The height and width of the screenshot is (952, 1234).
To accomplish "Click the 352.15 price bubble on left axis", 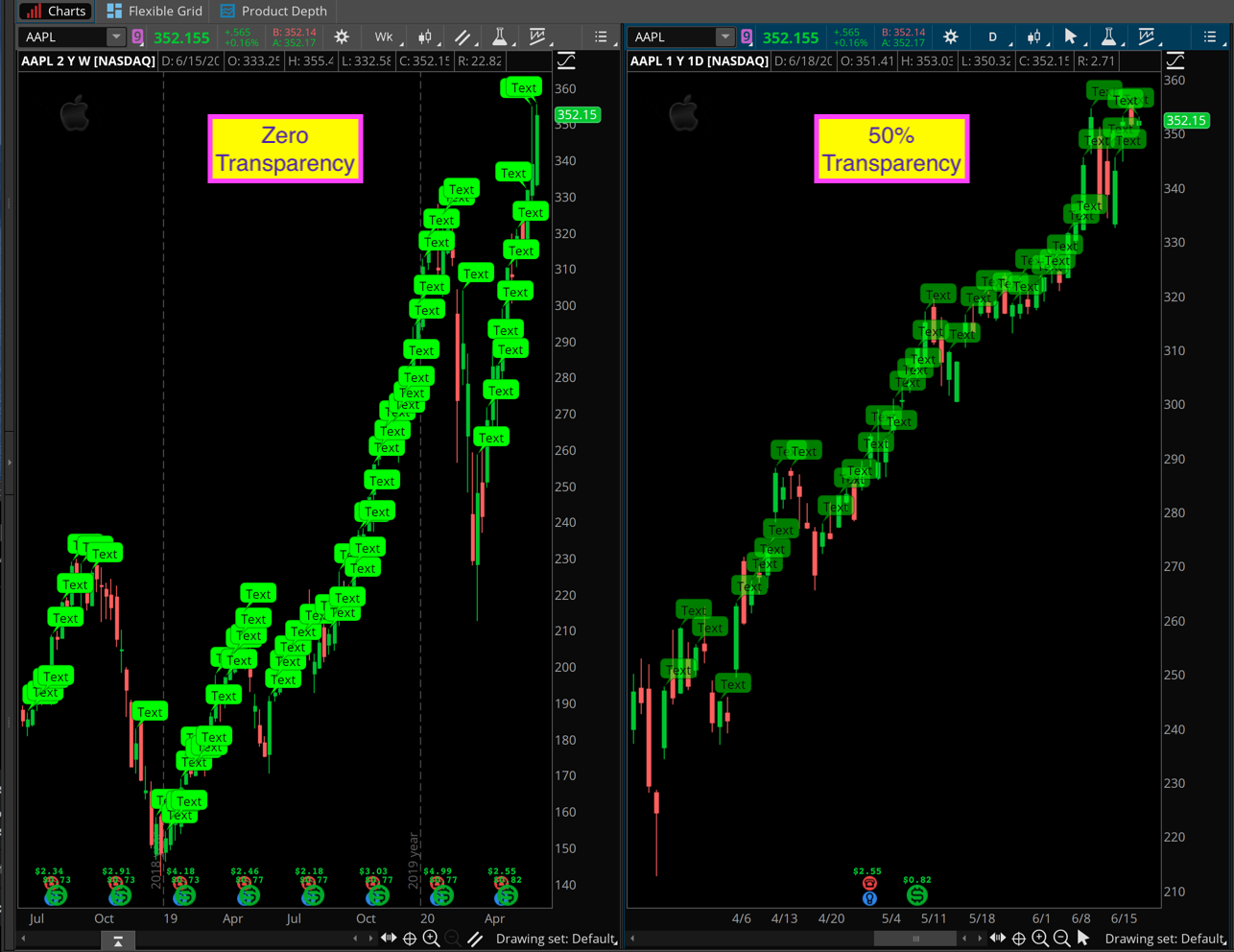I will click(x=577, y=114).
